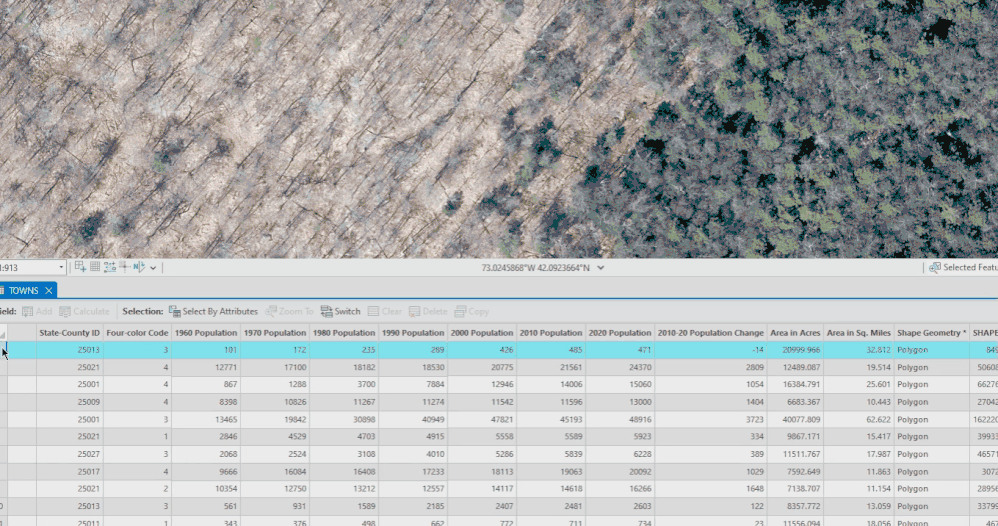
Task: Click the cell with 1990 population 40949
Action: pyautogui.click(x=412, y=420)
